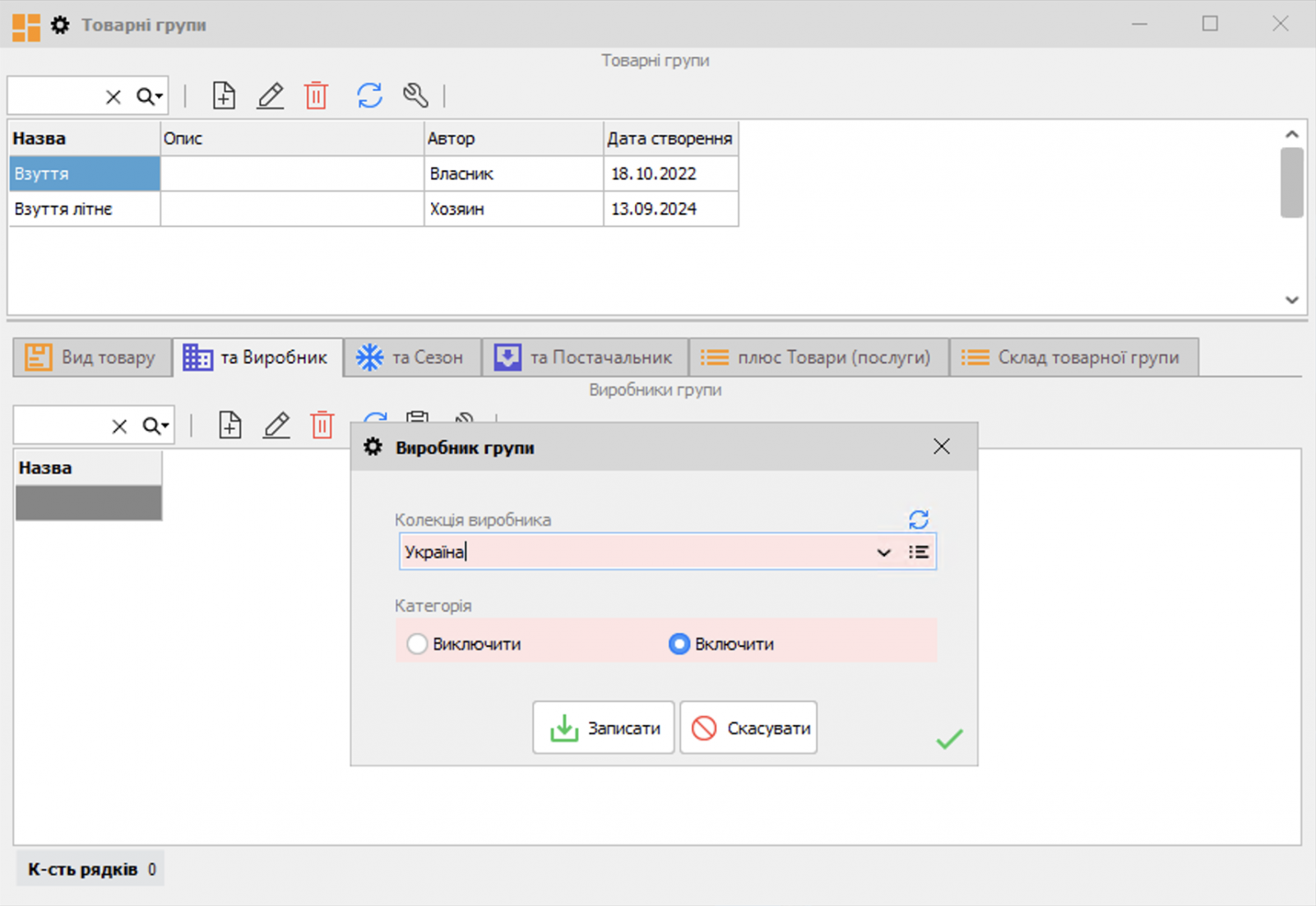
Task: Switch to the та Сезон tab
Action: click(411, 358)
